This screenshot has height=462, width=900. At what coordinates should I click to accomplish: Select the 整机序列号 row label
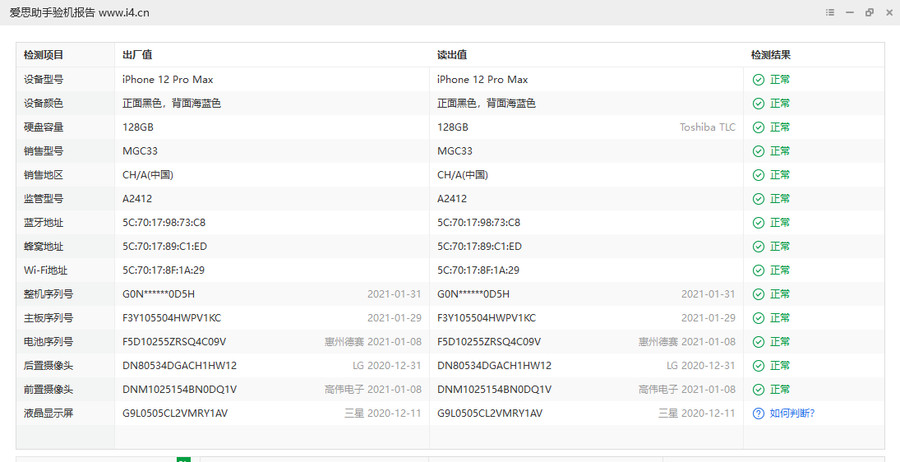[48, 294]
